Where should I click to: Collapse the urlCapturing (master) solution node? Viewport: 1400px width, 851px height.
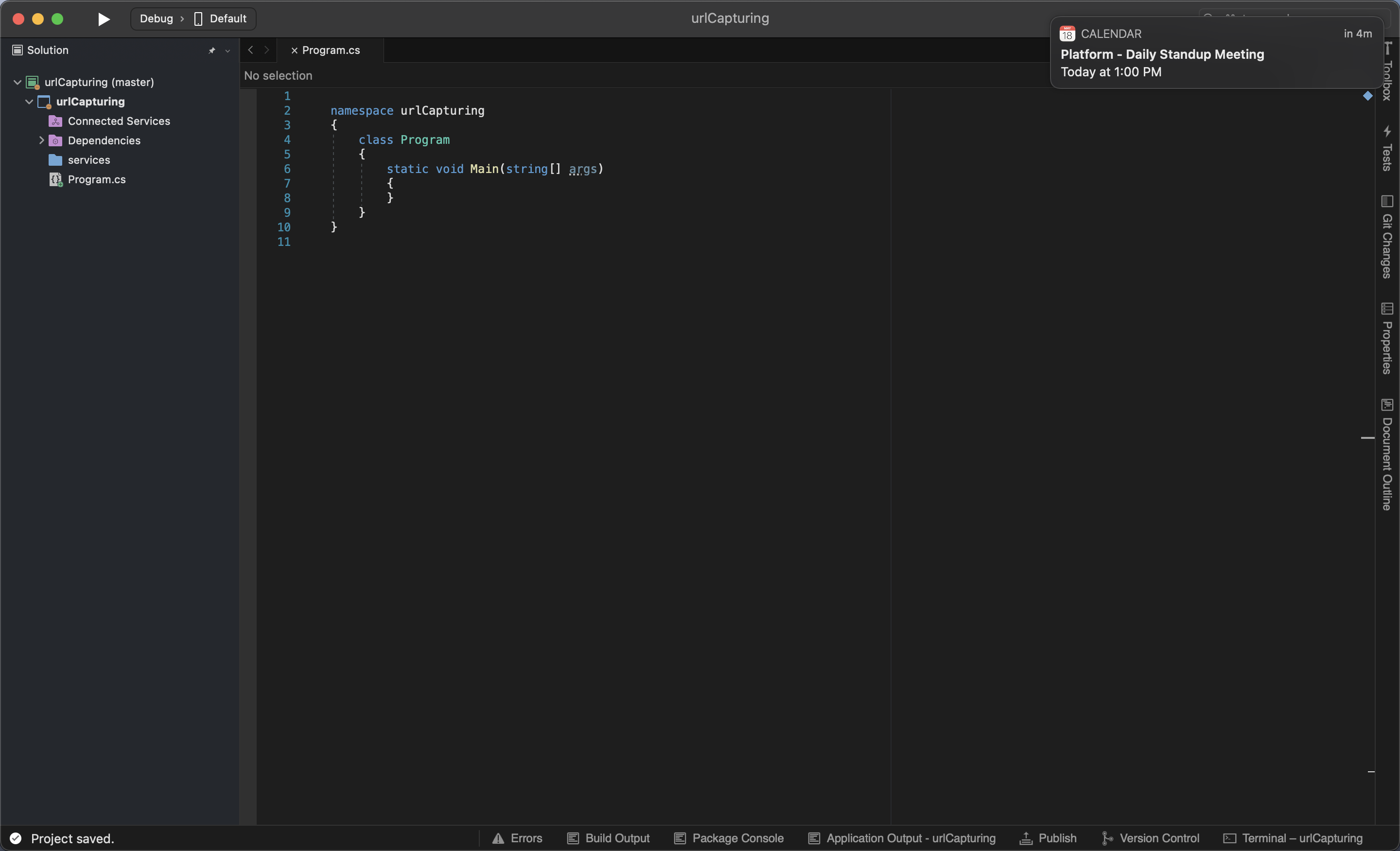coord(17,82)
